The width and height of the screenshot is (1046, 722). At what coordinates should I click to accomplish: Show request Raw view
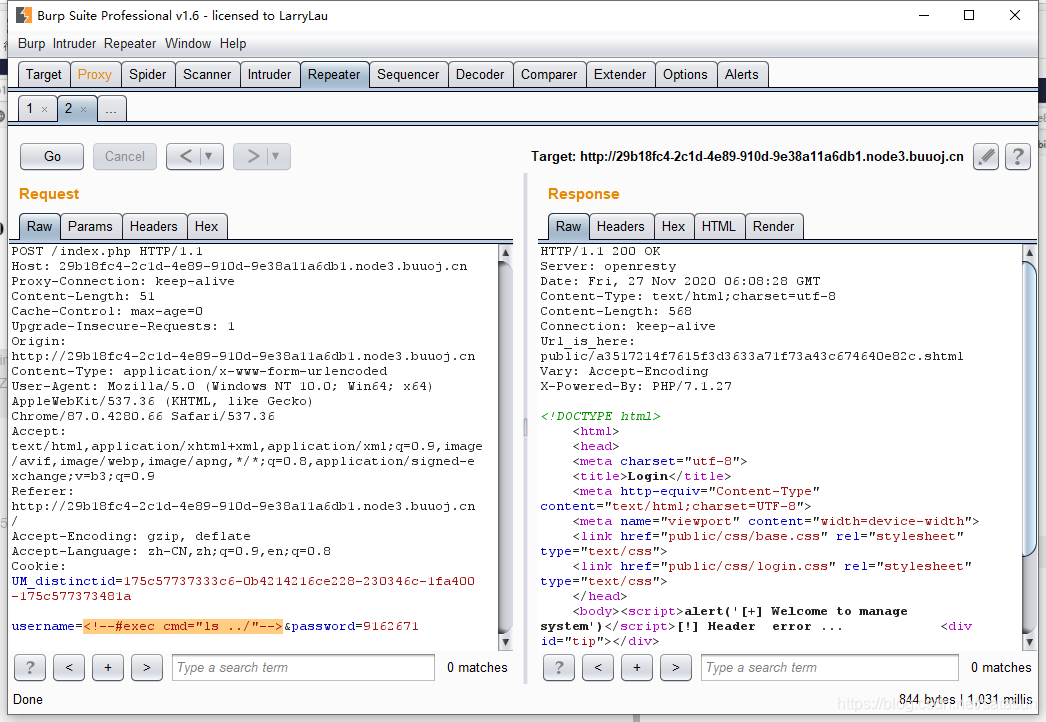coord(39,227)
